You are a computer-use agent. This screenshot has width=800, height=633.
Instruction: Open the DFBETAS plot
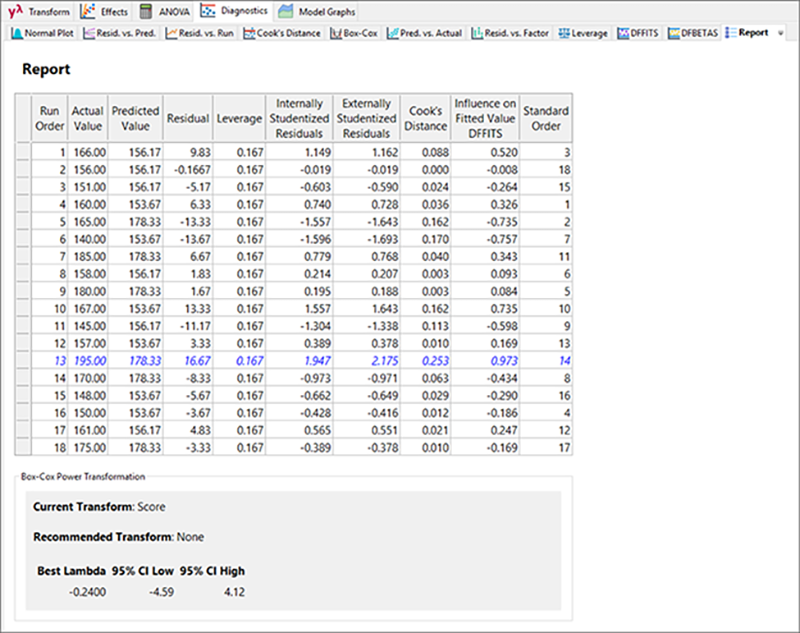(x=693, y=33)
